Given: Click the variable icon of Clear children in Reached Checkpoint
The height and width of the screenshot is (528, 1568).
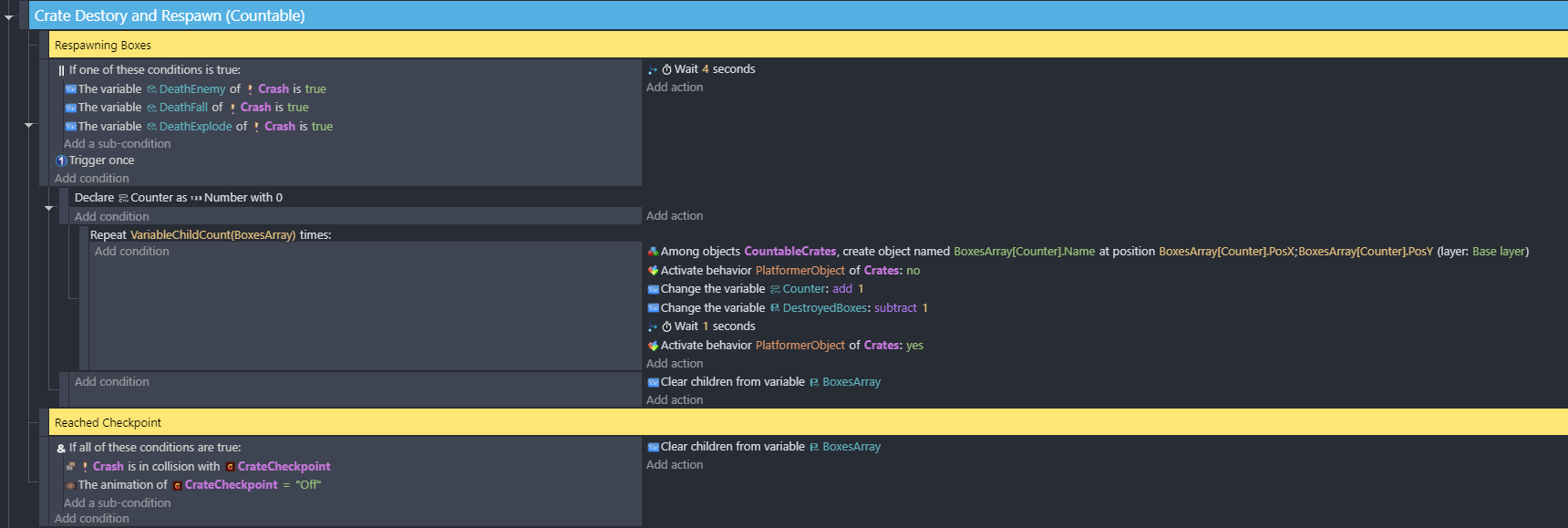Looking at the screenshot, I should click(x=653, y=447).
